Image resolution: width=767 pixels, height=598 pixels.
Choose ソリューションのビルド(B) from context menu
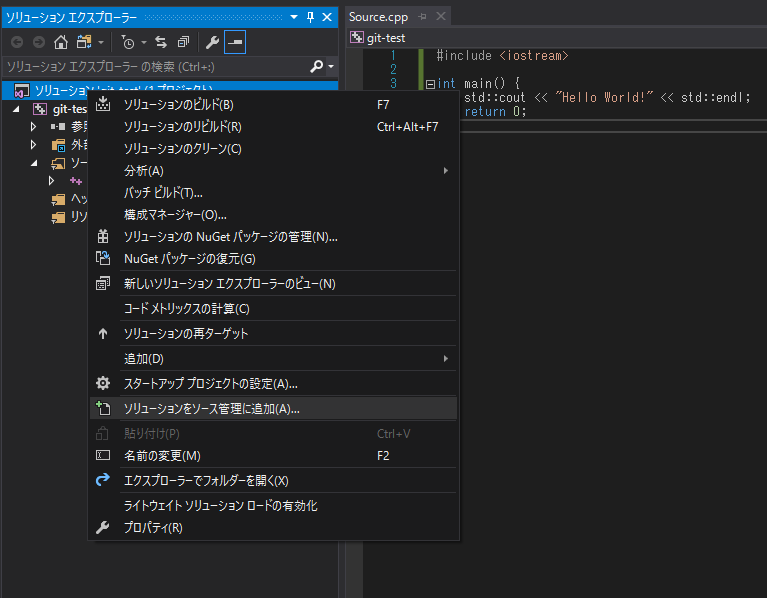273,105
